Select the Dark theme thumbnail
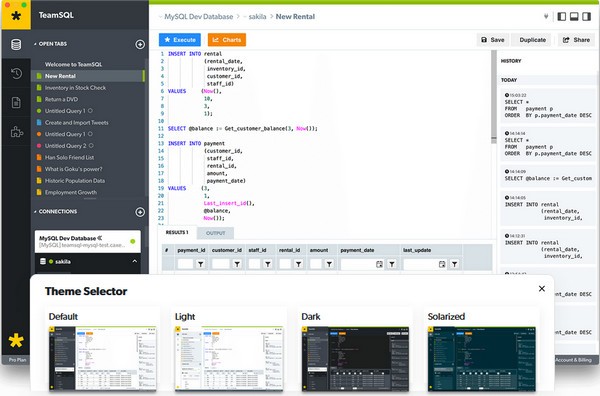 coord(355,358)
